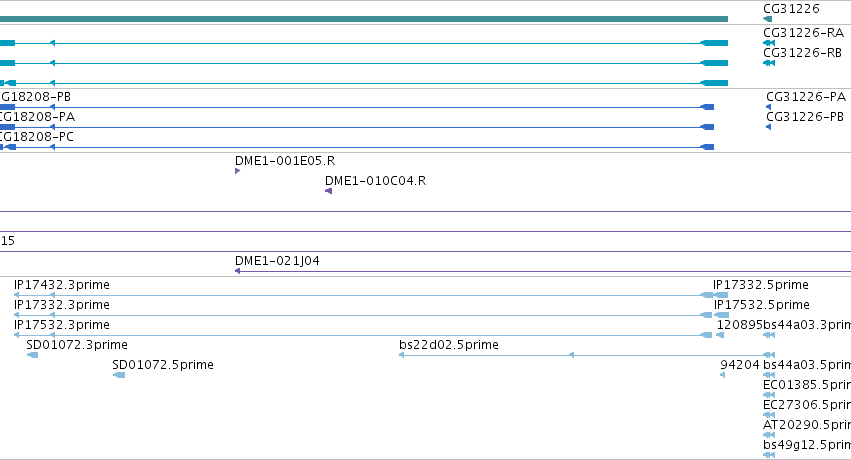Viewport: 851px width, 460px height.
Task: Click the IP17532.3prime EST label
Action: pyautogui.click(x=62, y=325)
